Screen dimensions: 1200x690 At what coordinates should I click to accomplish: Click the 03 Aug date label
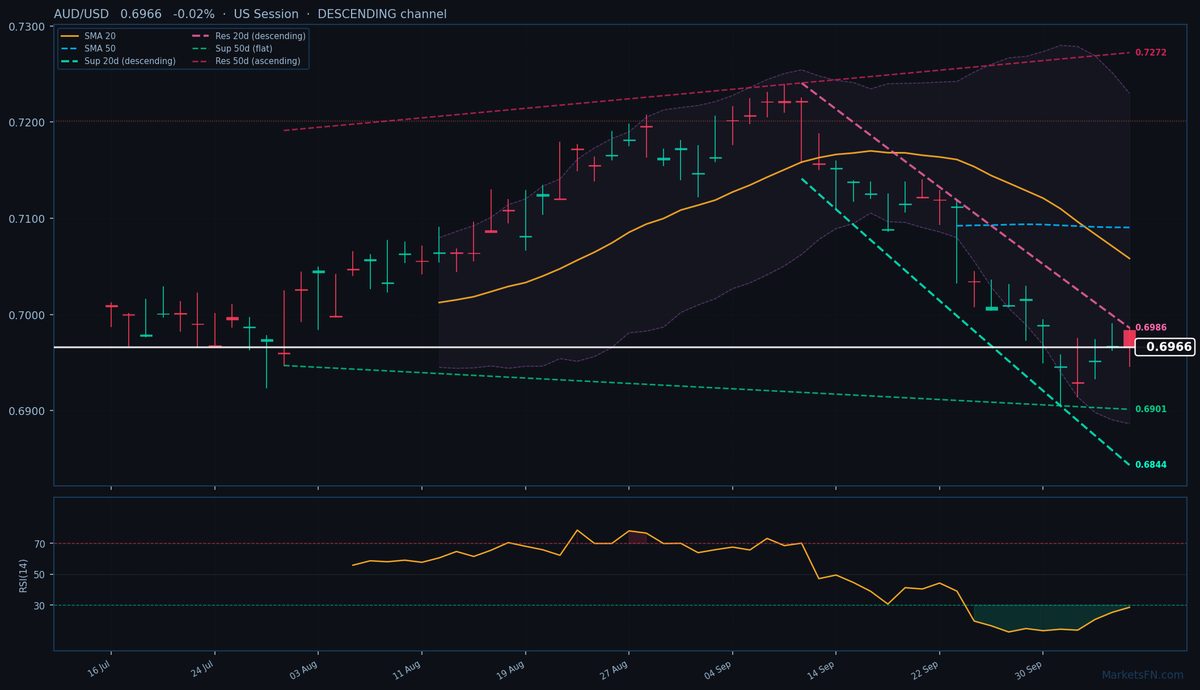click(x=305, y=669)
